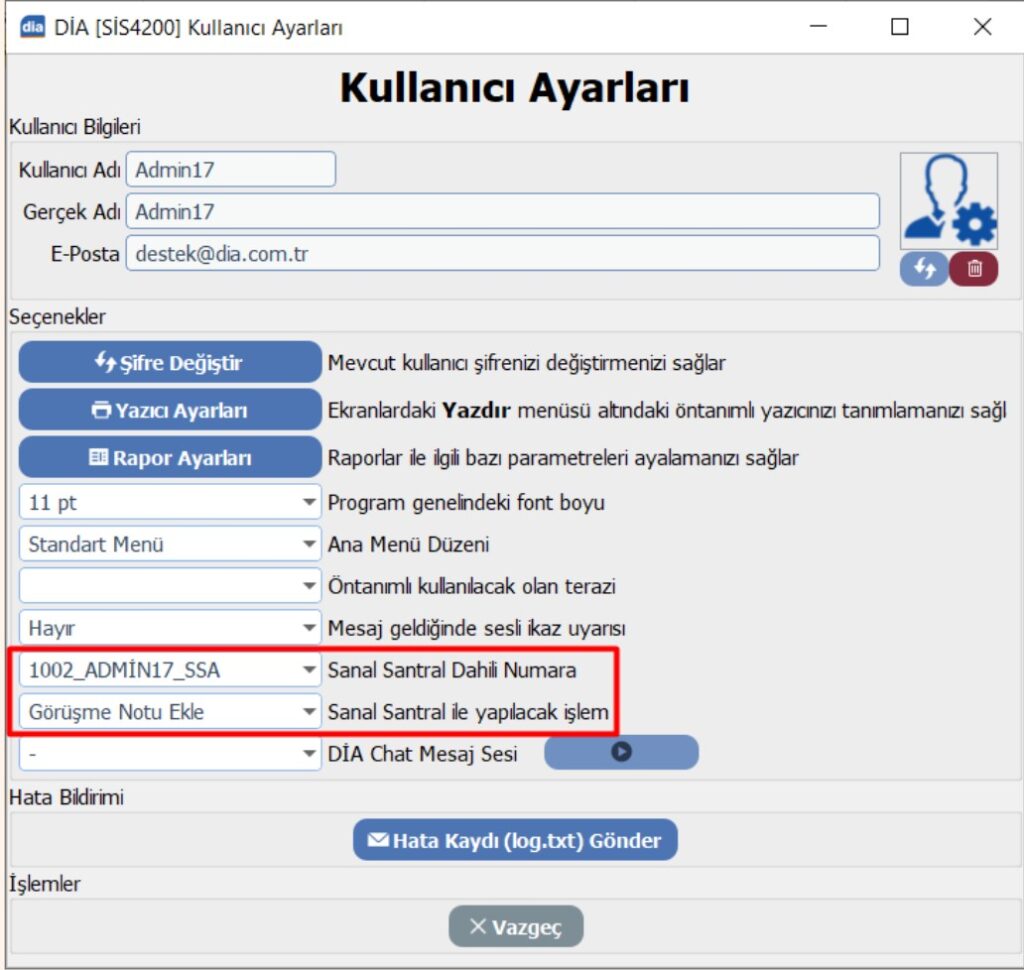Click the DİA logo in title bar
This screenshot has height=970, width=1024.
32,27
